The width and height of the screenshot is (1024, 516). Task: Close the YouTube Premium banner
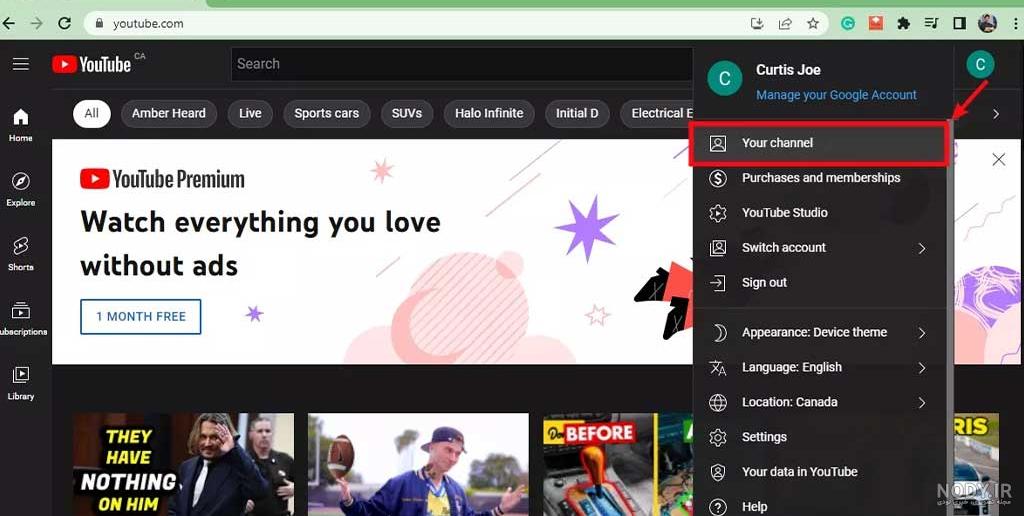(999, 159)
